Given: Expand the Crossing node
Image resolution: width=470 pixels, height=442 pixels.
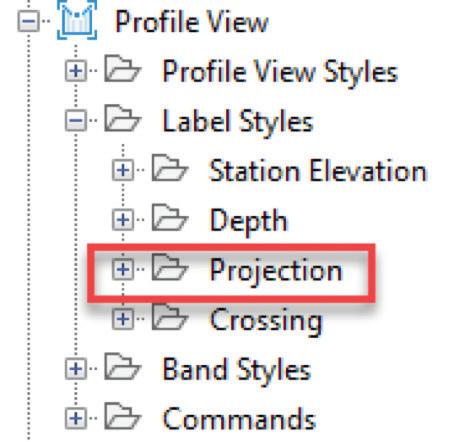Looking at the screenshot, I should (x=123, y=319).
